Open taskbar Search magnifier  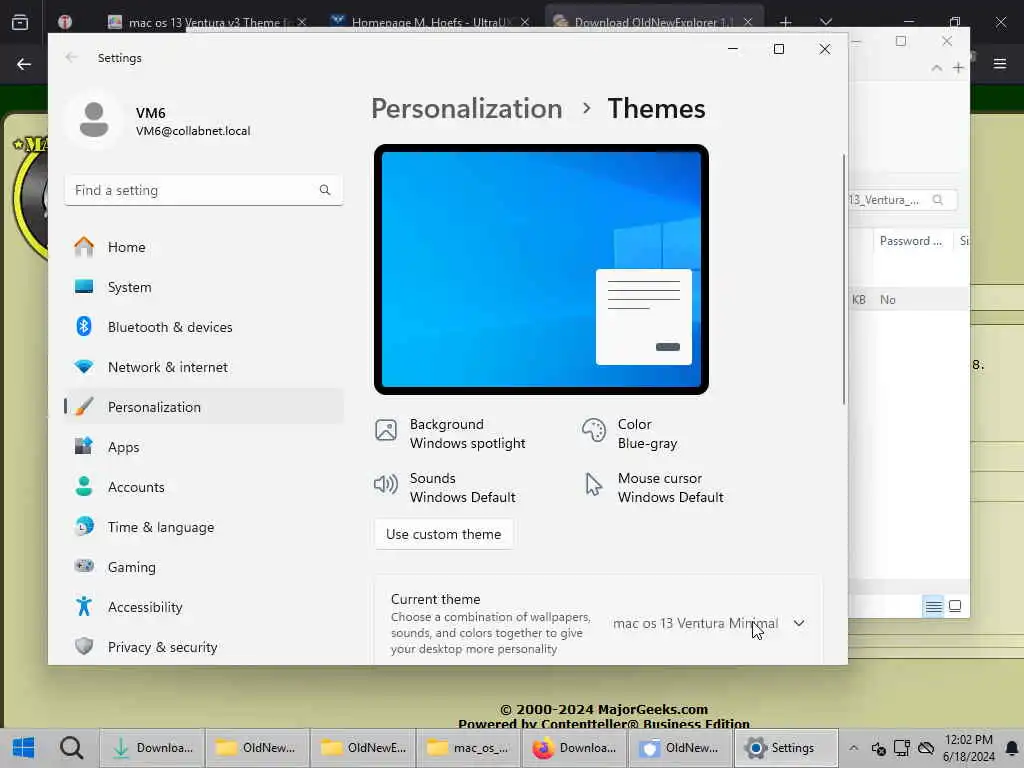click(71, 748)
